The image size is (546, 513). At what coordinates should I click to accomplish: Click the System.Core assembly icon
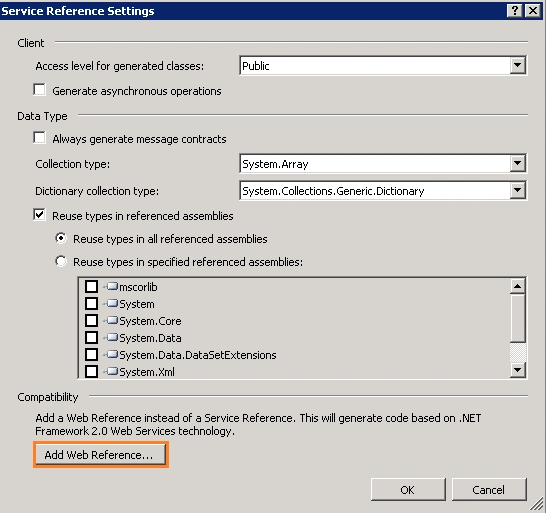(111, 320)
